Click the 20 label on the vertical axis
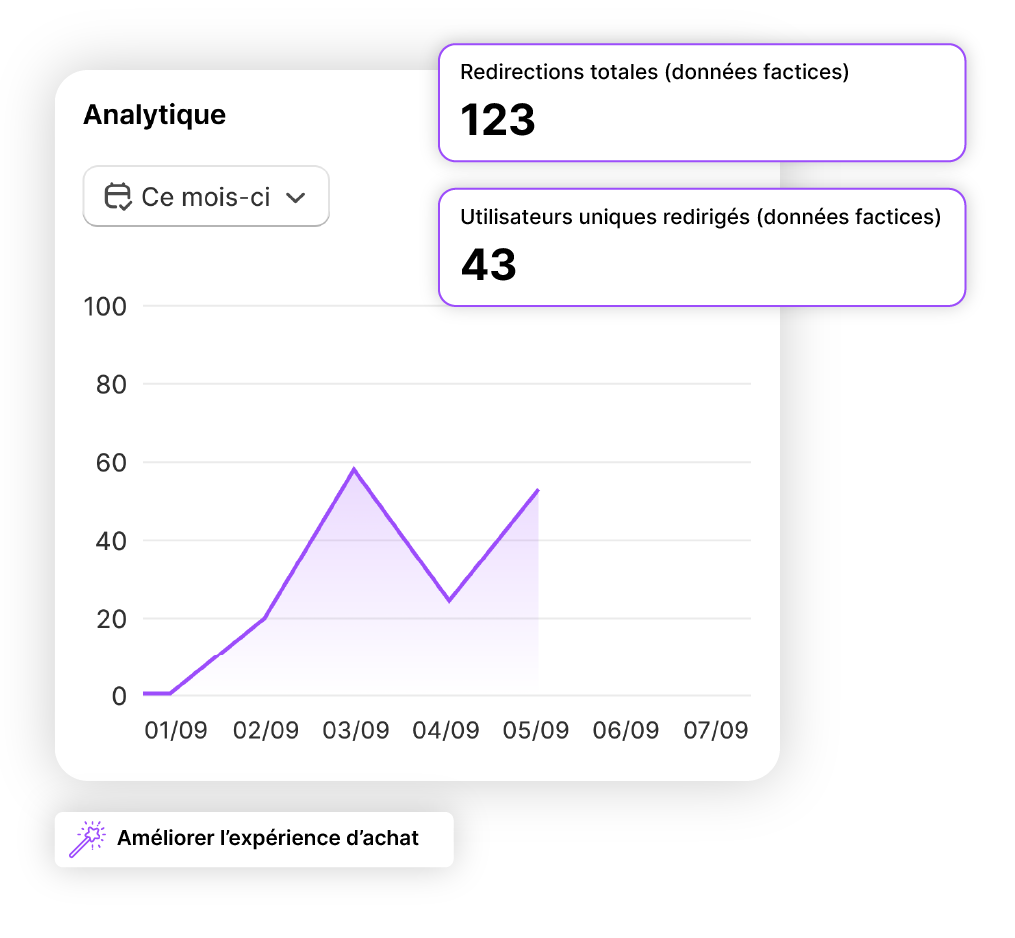The image size is (1015, 938). click(111, 619)
